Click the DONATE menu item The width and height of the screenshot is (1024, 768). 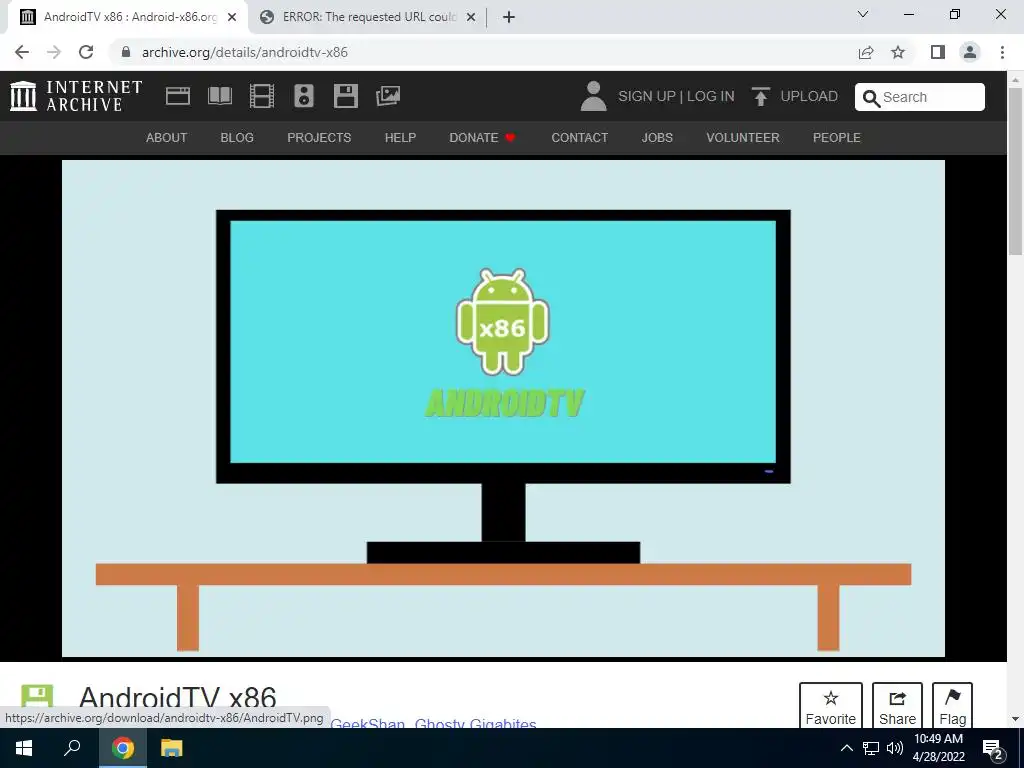point(482,138)
